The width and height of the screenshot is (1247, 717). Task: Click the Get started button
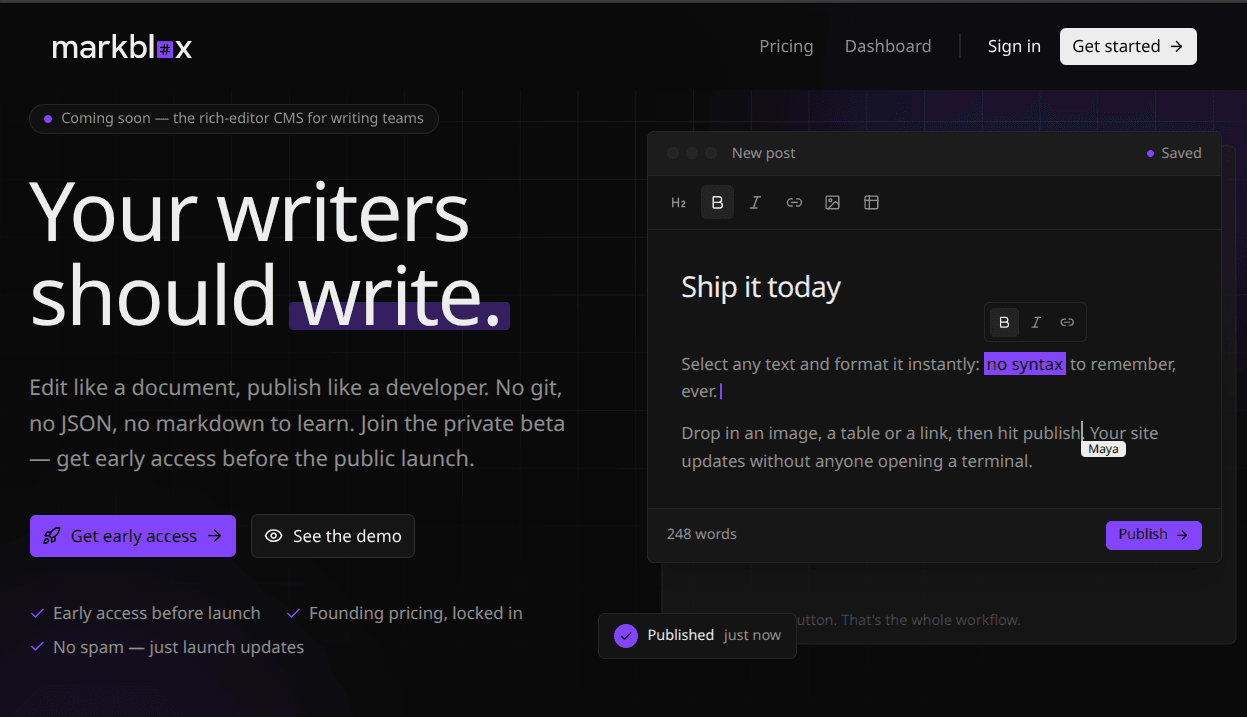coord(1128,46)
